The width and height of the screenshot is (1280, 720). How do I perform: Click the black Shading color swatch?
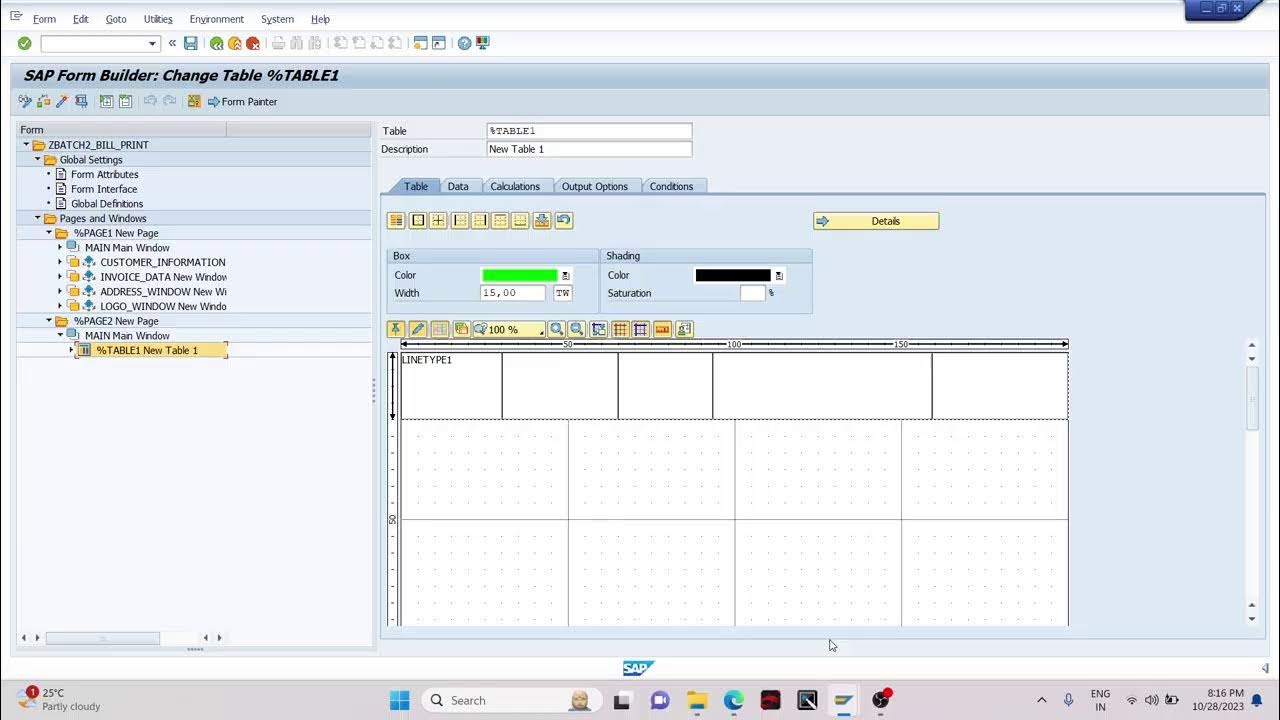(x=733, y=275)
